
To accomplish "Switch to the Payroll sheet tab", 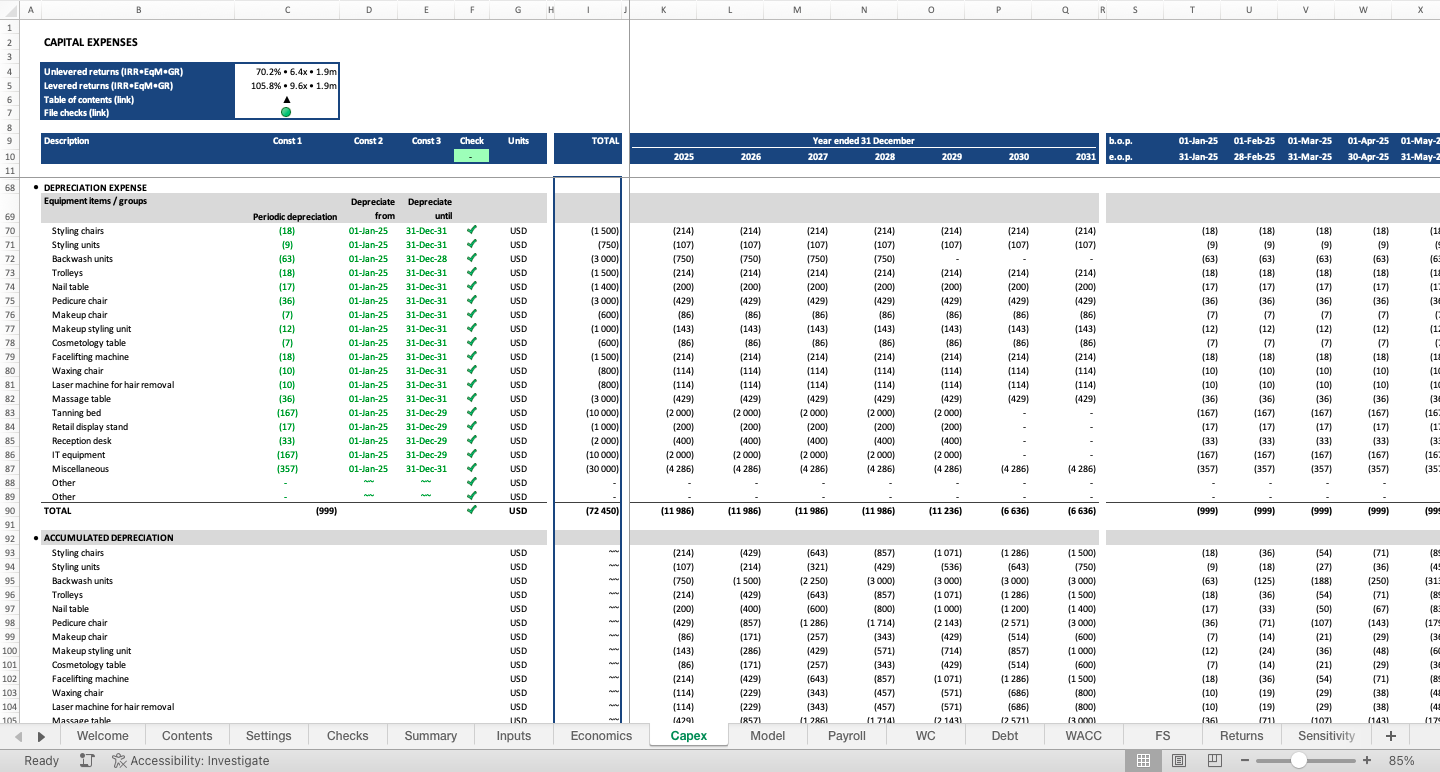I will [847, 735].
